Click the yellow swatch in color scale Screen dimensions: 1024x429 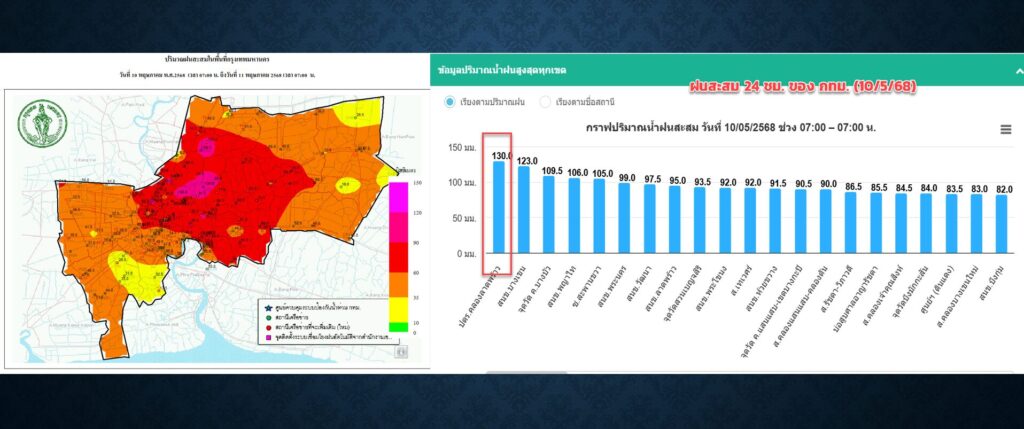(x=397, y=309)
